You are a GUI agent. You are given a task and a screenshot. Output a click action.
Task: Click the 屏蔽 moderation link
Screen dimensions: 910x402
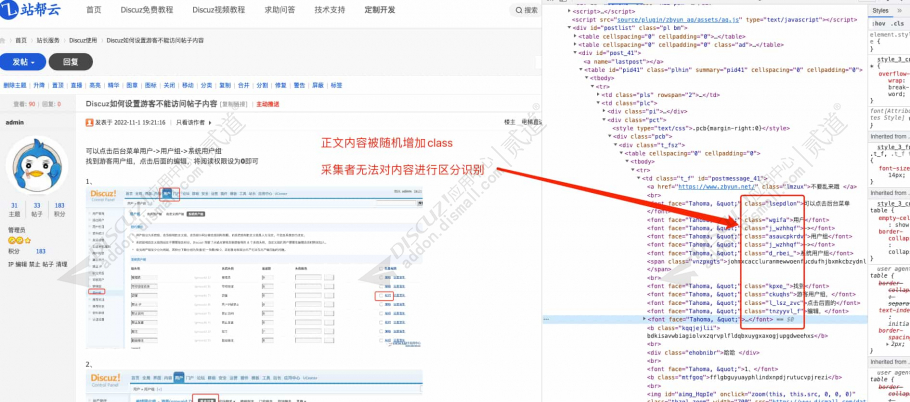(317, 85)
